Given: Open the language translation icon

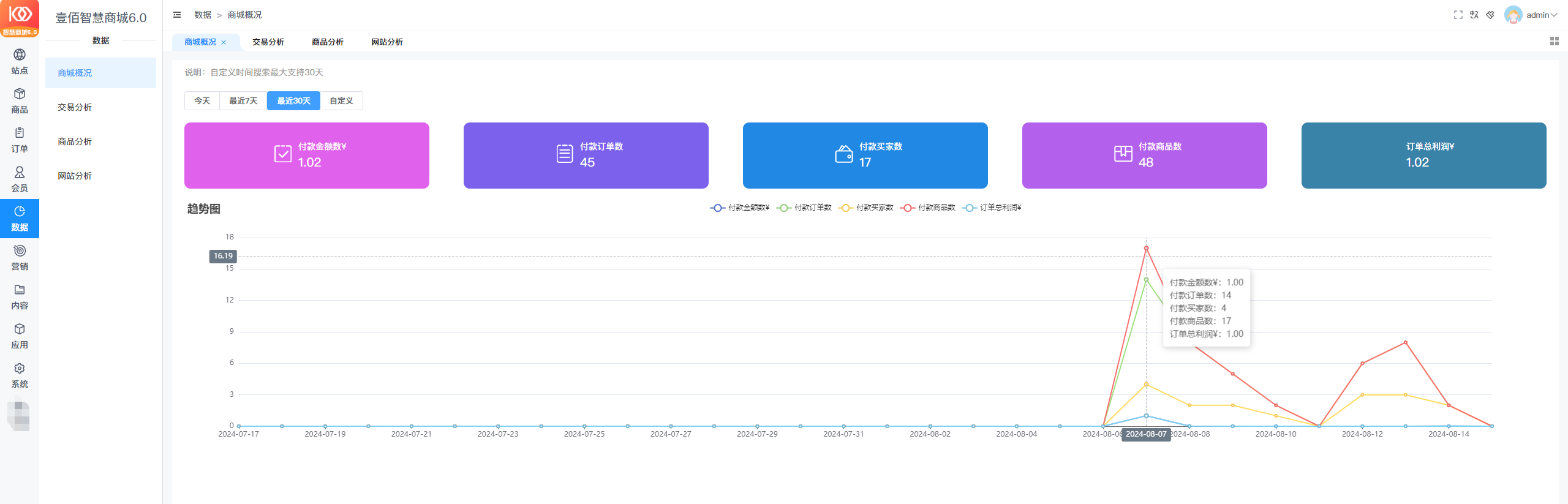Looking at the screenshot, I should [1474, 15].
